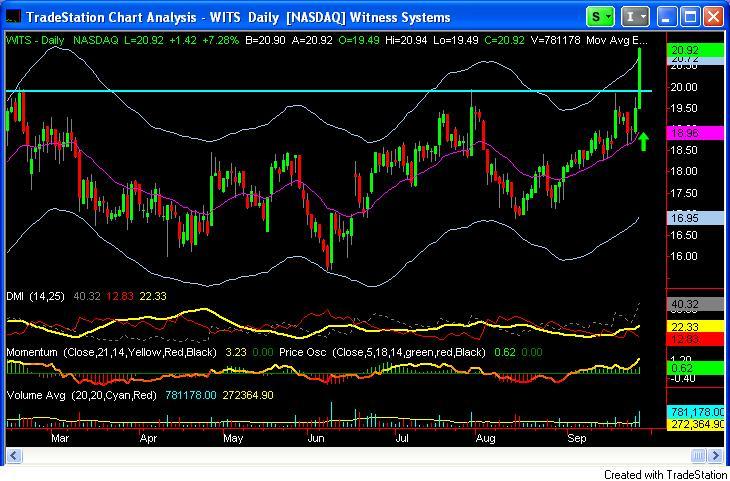Close the chart analysis window
Screen dimensions: 730x481
click(713, 18)
